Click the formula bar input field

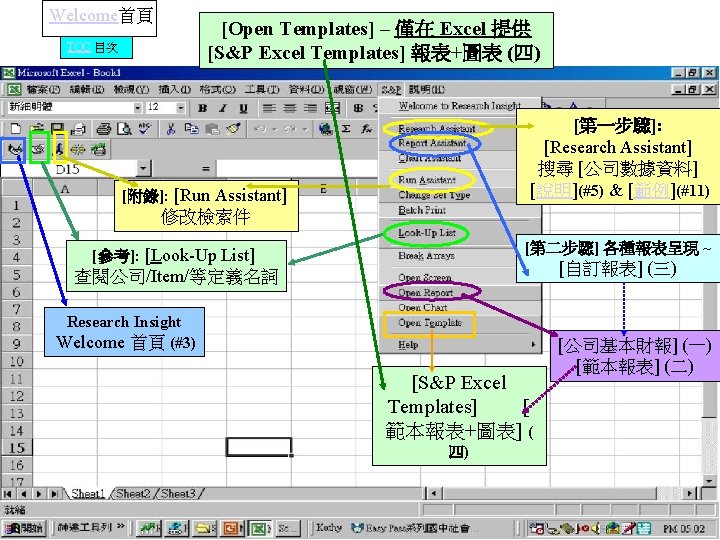297,169
